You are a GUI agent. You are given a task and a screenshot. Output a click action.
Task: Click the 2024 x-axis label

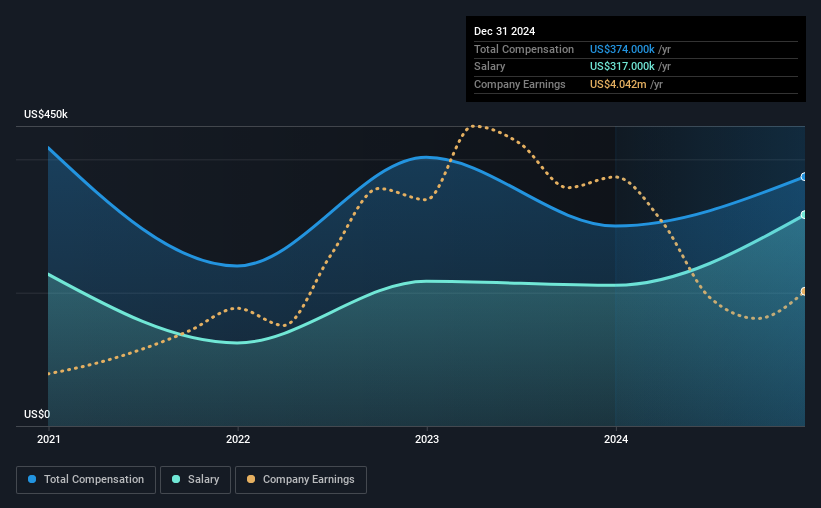point(616,439)
